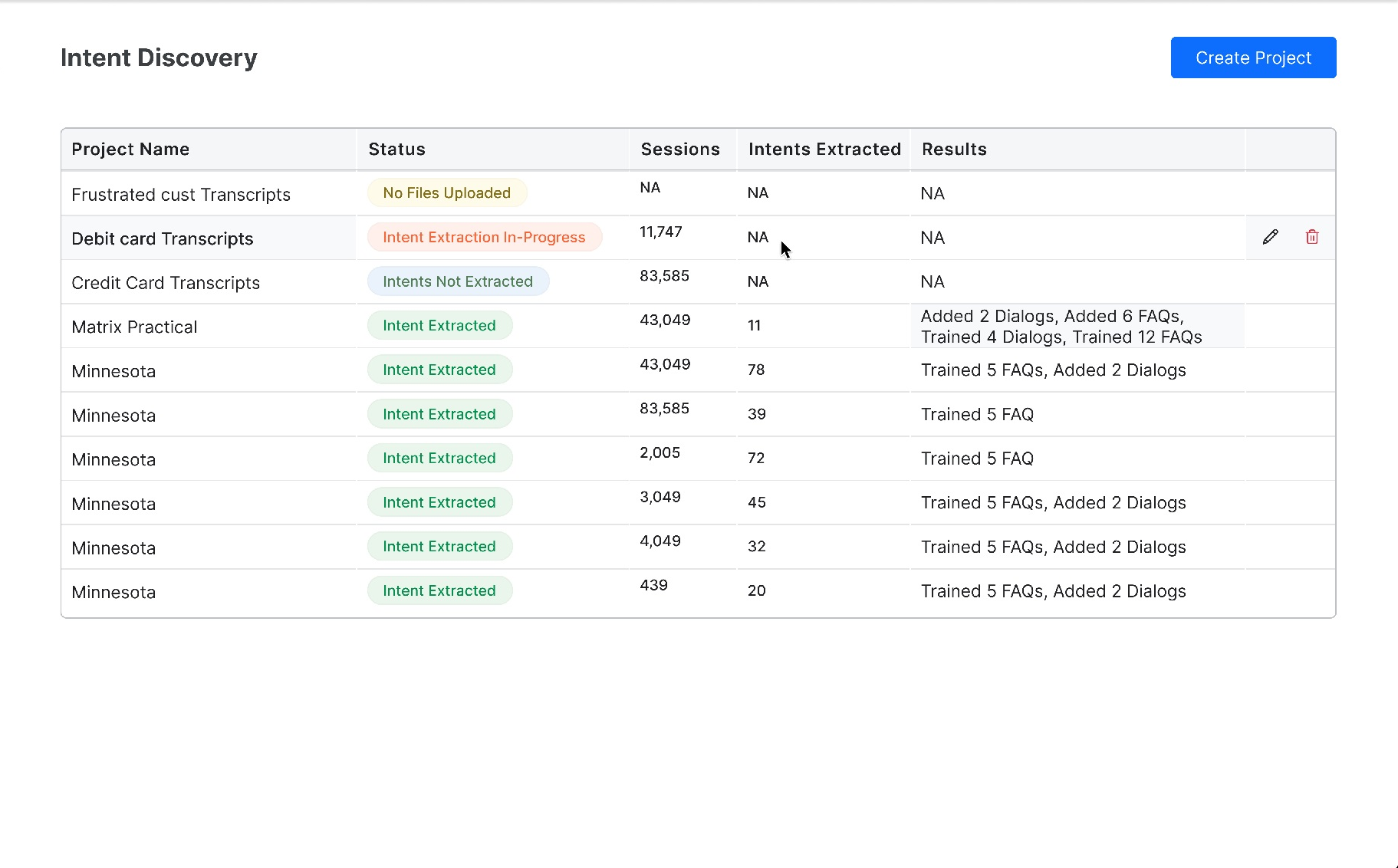Click the Intents Not Extracted status badge

click(458, 281)
